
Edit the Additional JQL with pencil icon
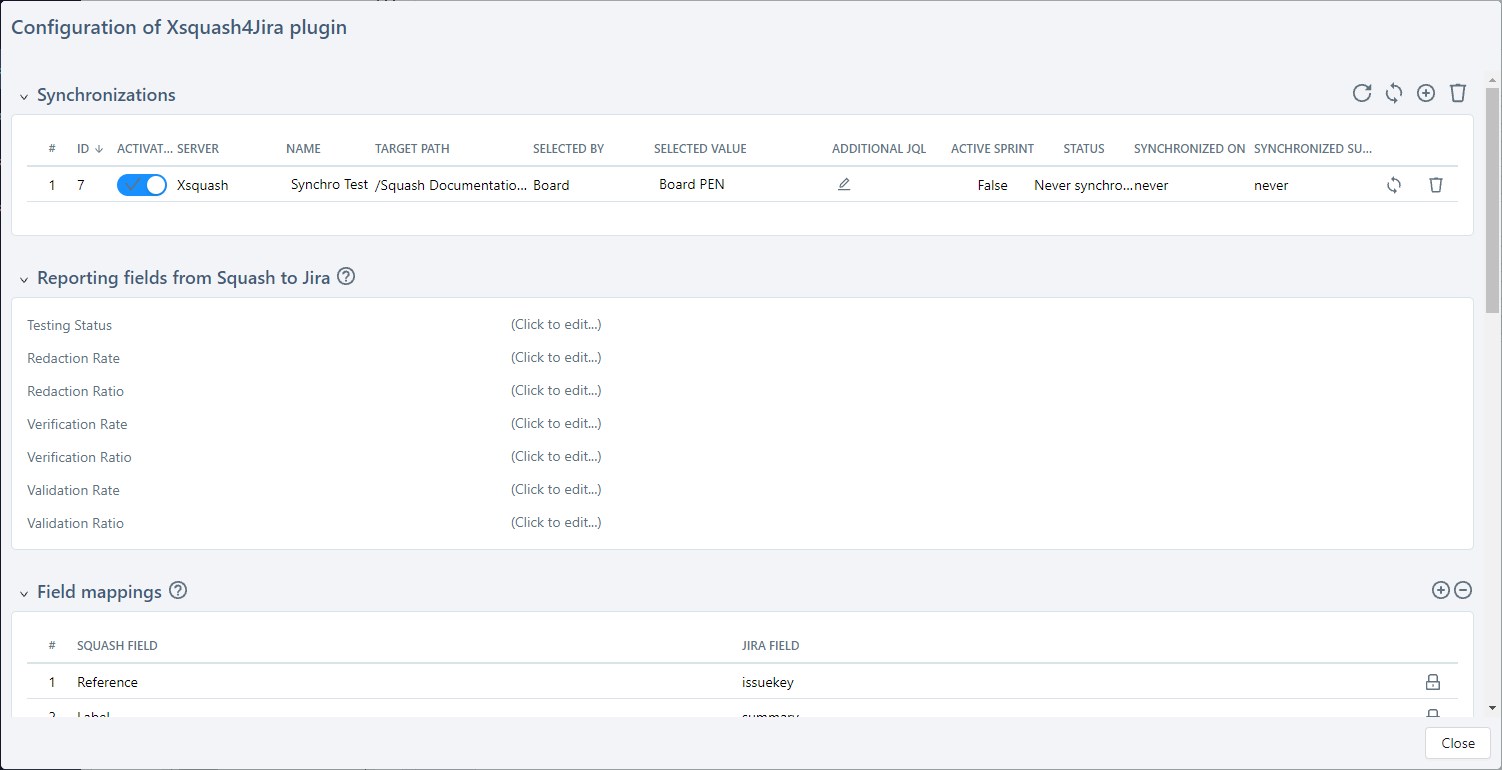[x=843, y=184]
